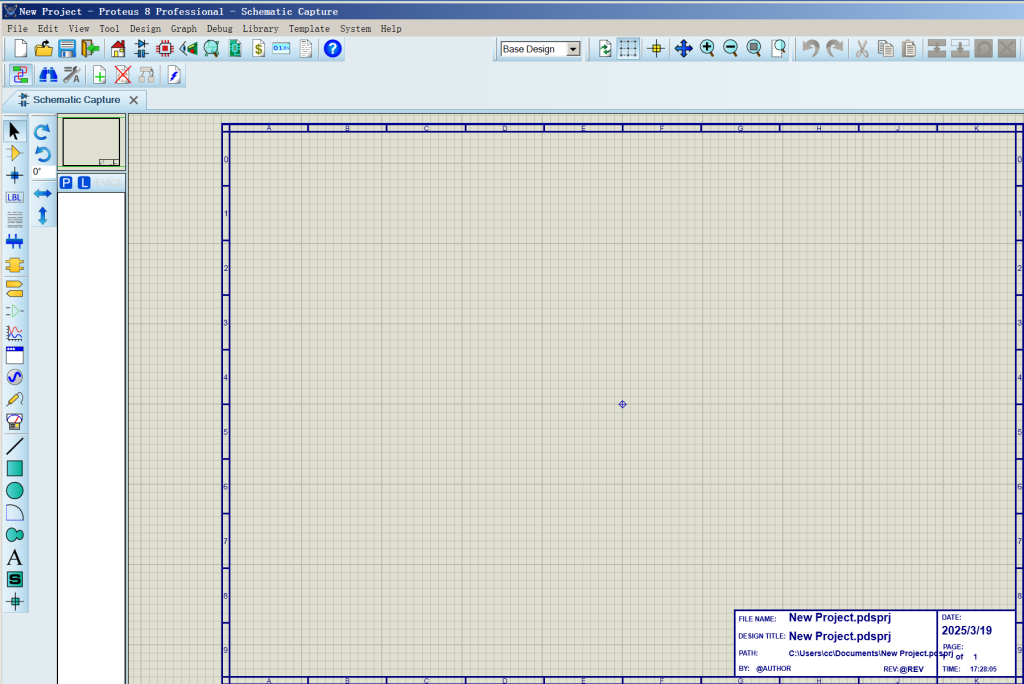
Task: Click the Rotate Clockwise arrow
Action: [x=42, y=132]
